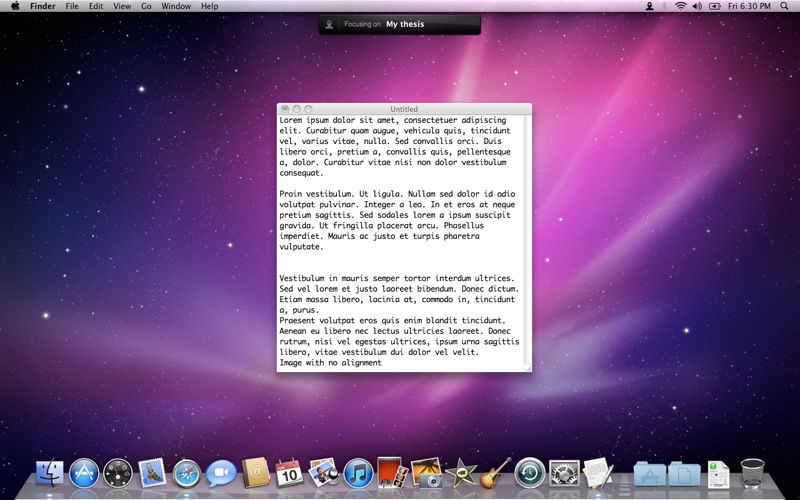800x500 pixels.
Task: Click on "Proin vestibulum. Ut ligula."
Action: pyautogui.click(x=341, y=194)
